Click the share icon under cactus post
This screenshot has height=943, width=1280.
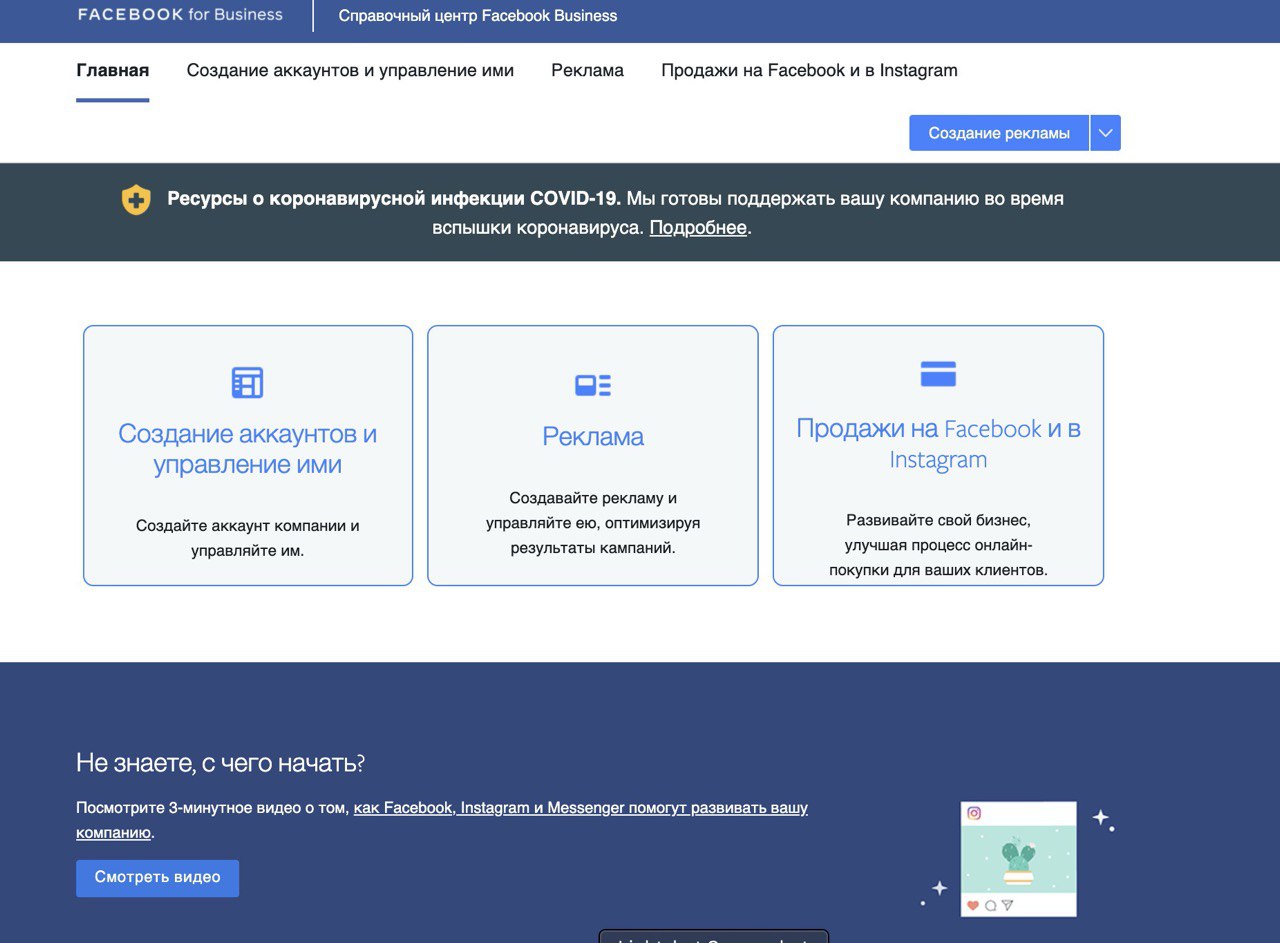(1007, 905)
